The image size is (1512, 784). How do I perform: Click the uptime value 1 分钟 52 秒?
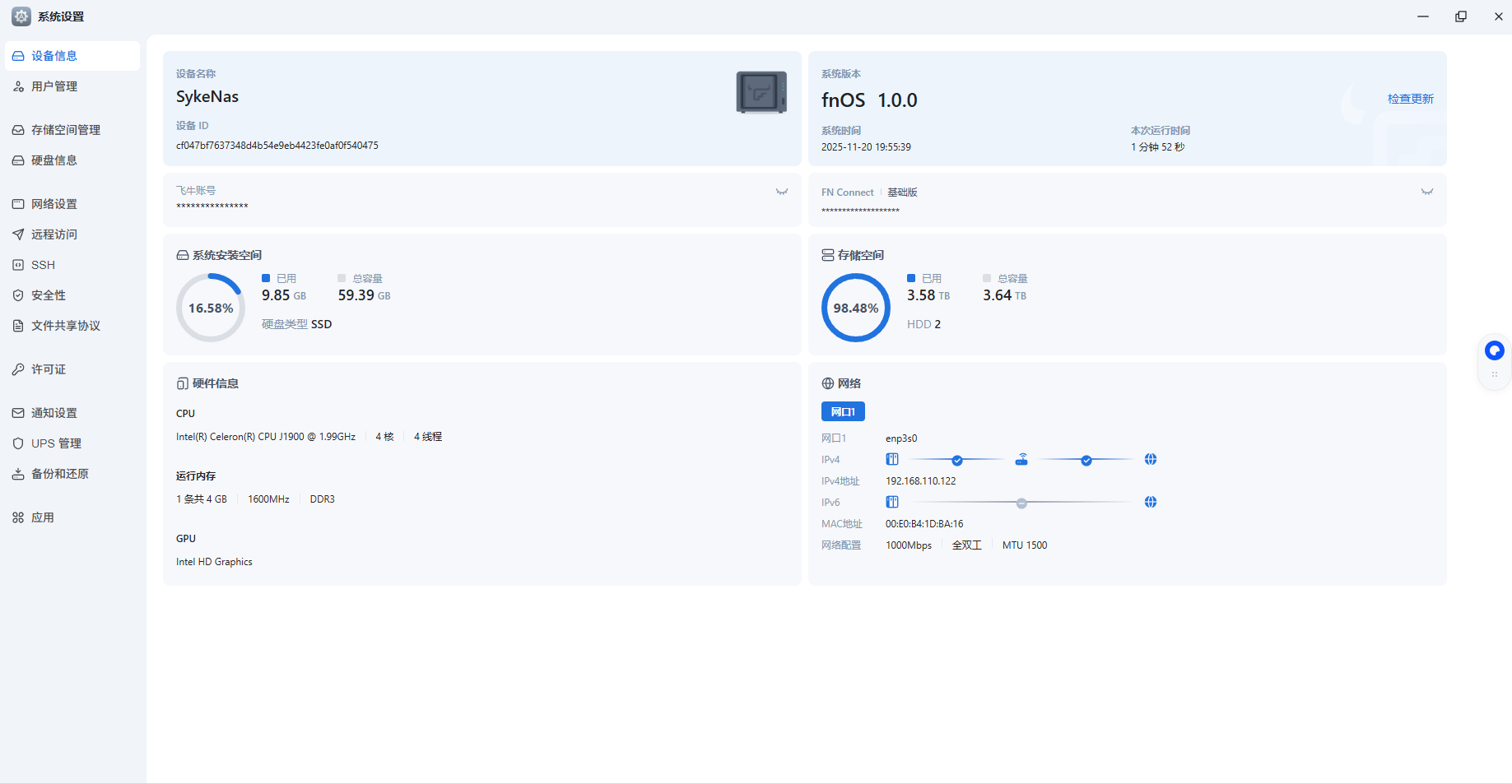tap(1158, 147)
